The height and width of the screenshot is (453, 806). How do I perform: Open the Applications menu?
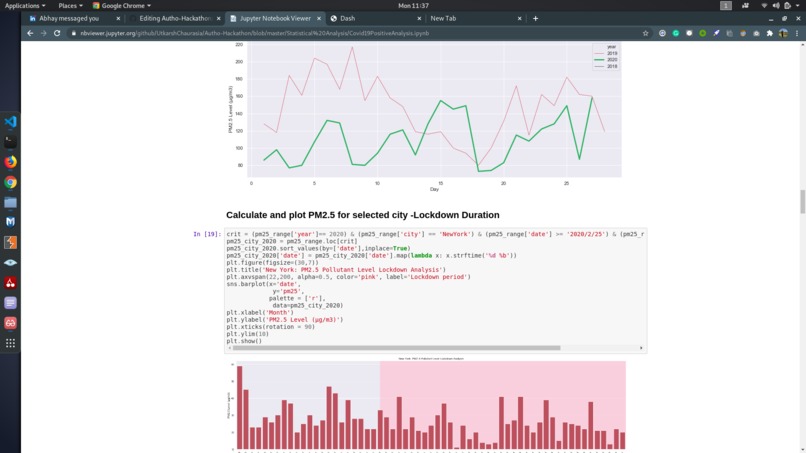click(25, 6)
